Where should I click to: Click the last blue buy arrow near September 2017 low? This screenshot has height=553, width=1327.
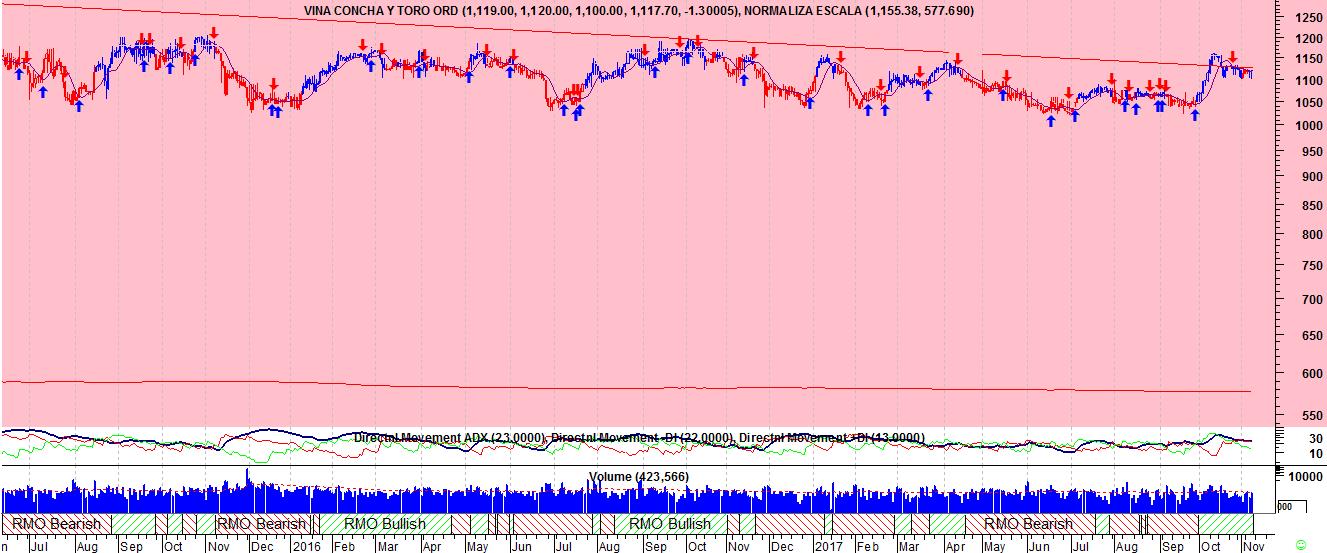coord(1194,116)
